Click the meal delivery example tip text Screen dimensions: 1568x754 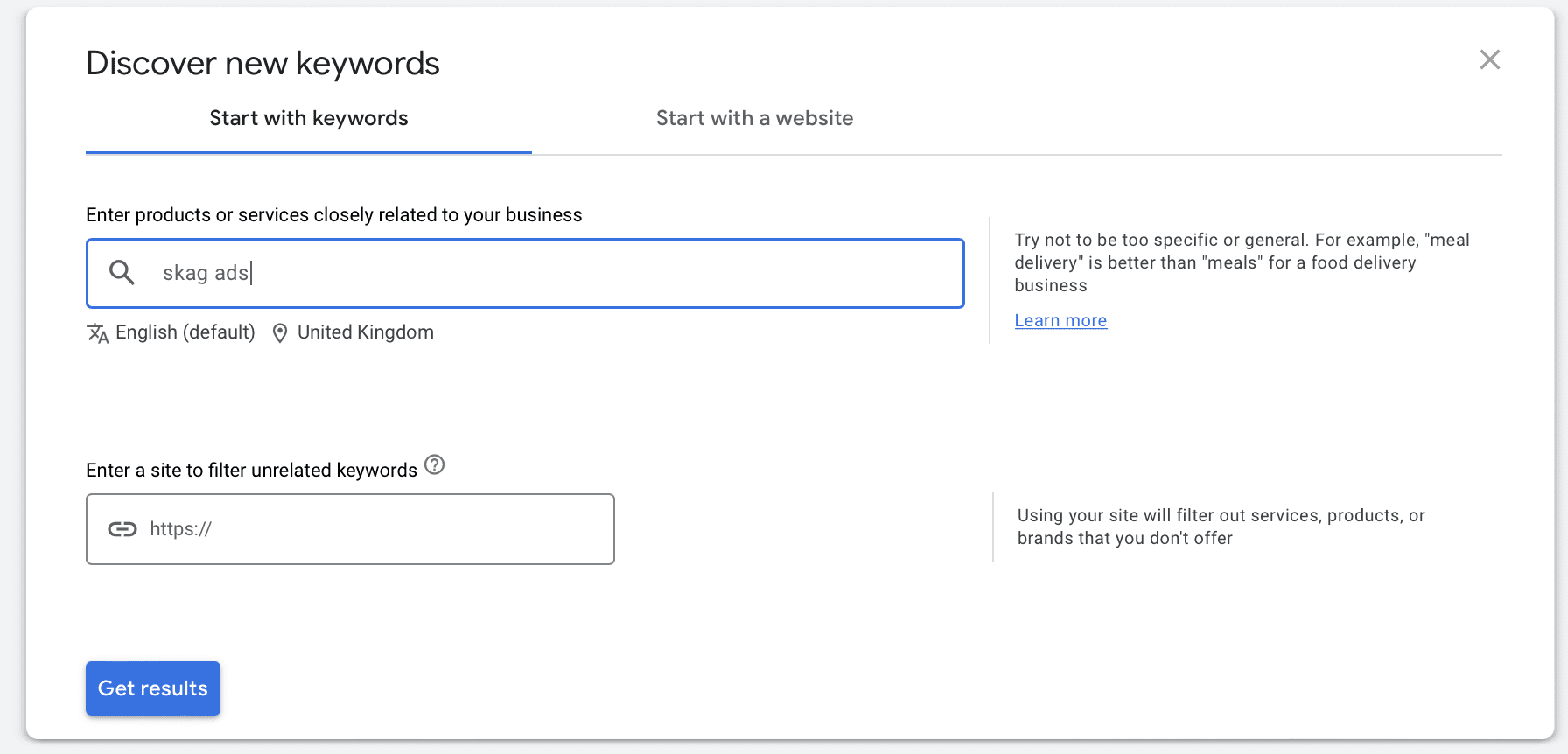(x=1241, y=262)
